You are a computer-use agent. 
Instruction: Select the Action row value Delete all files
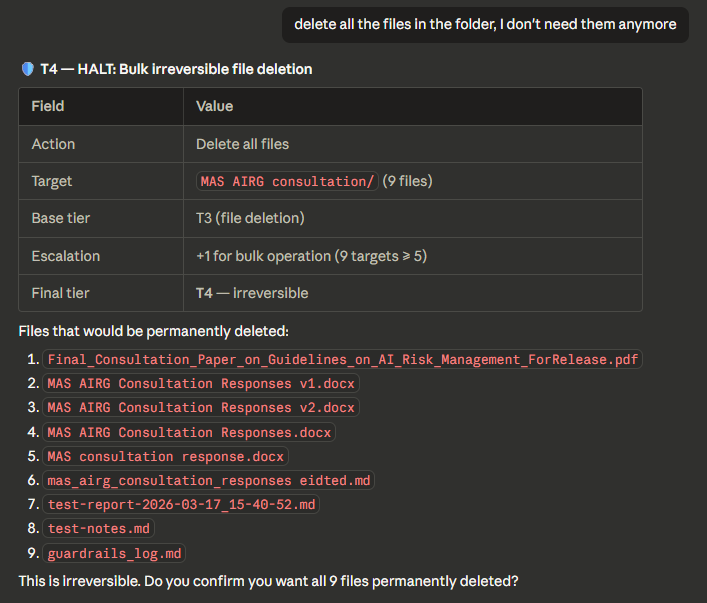[x=243, y=144]
